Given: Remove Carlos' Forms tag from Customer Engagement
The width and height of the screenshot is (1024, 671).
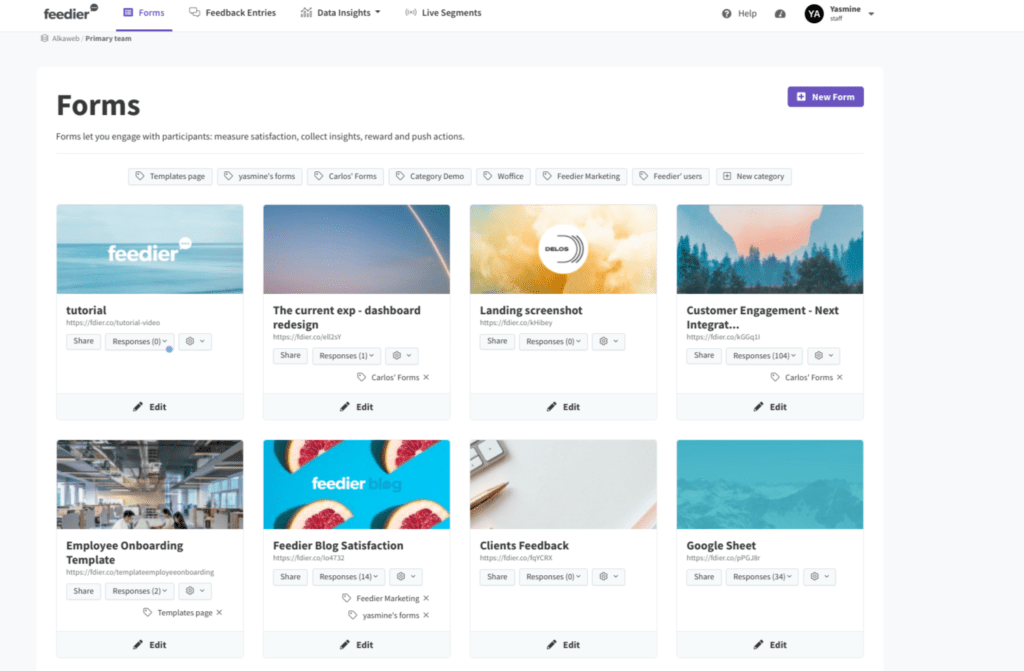Looking at the screenshot, I should pyautogui.click(x=840, y=377).
